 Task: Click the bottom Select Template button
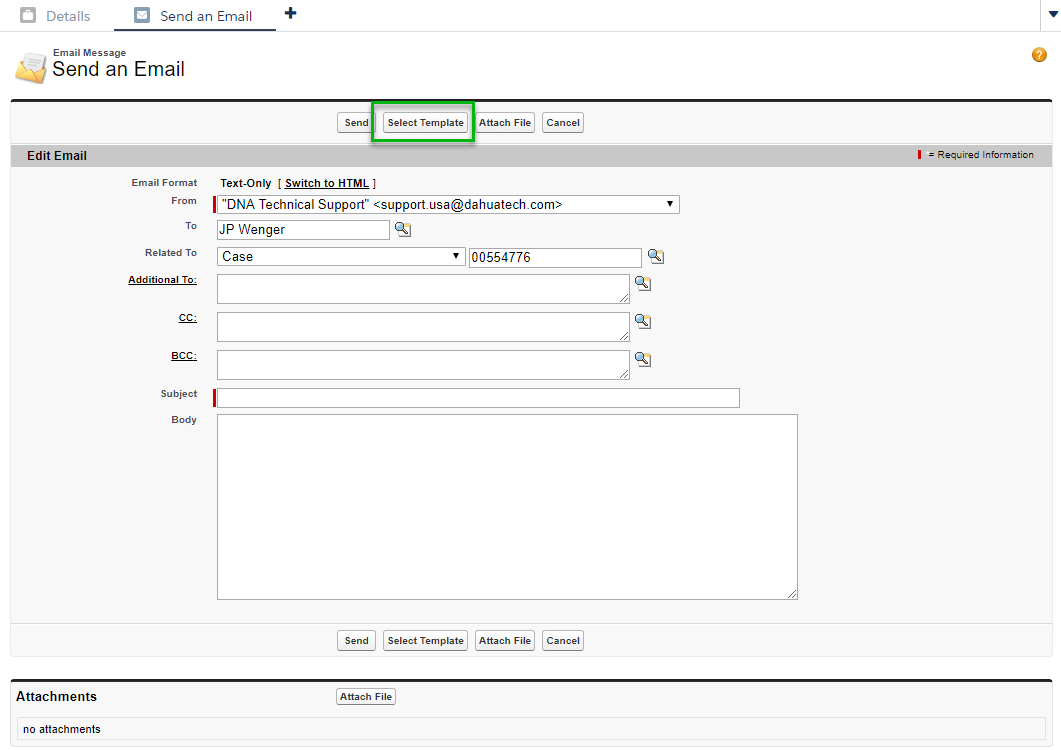426,640
